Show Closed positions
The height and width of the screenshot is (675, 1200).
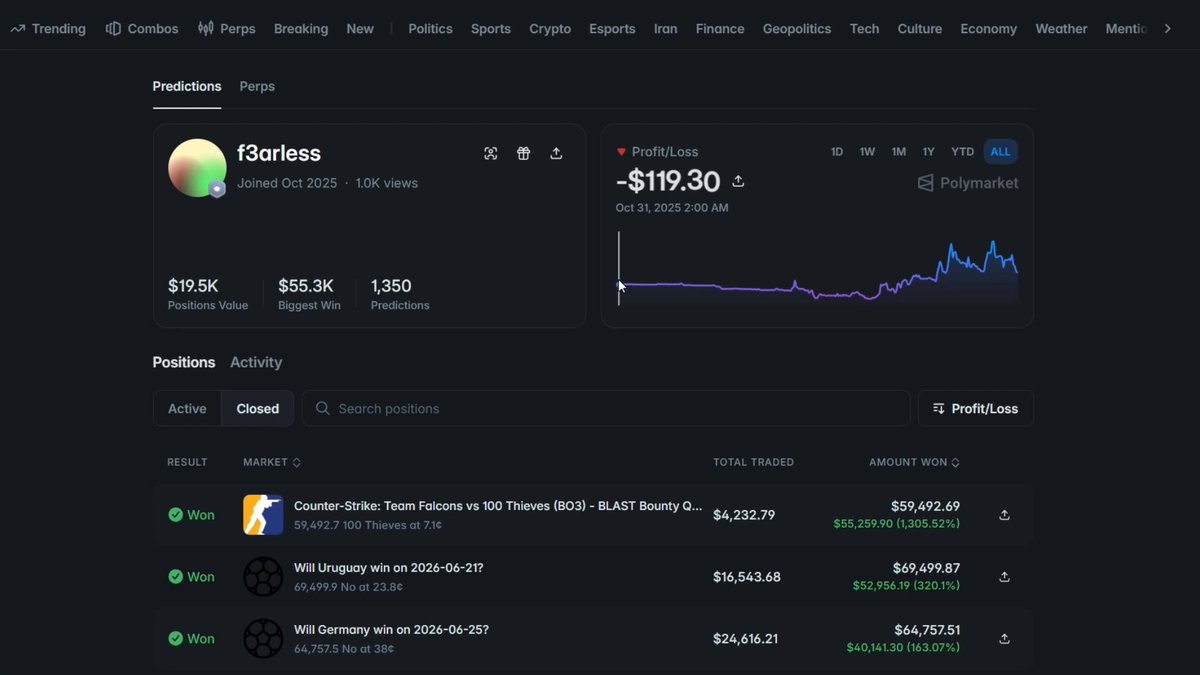[258, 408]
